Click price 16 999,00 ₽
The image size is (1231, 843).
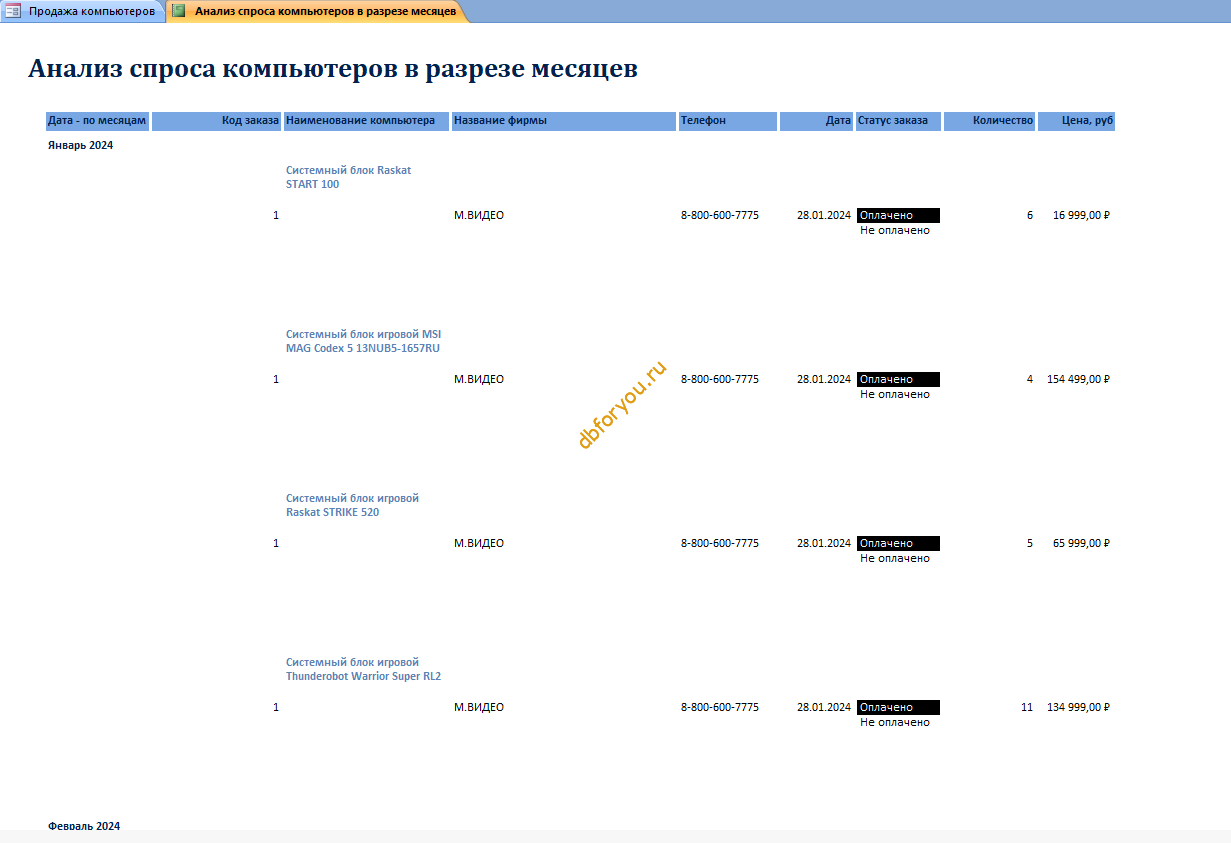coord(1081,215)
